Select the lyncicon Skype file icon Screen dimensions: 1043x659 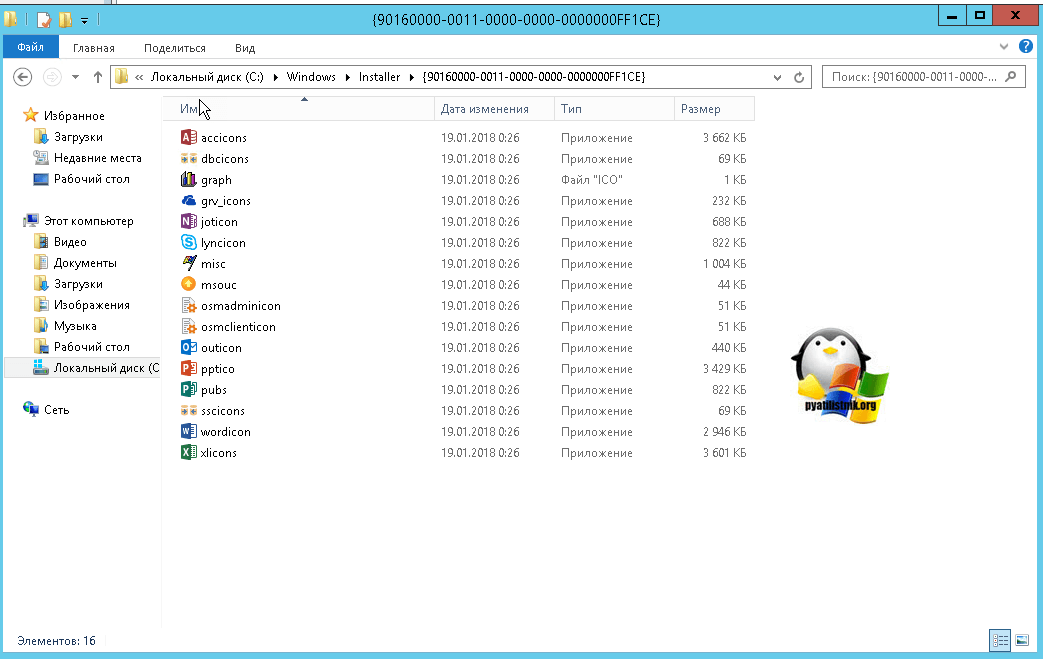coord(188,243)
